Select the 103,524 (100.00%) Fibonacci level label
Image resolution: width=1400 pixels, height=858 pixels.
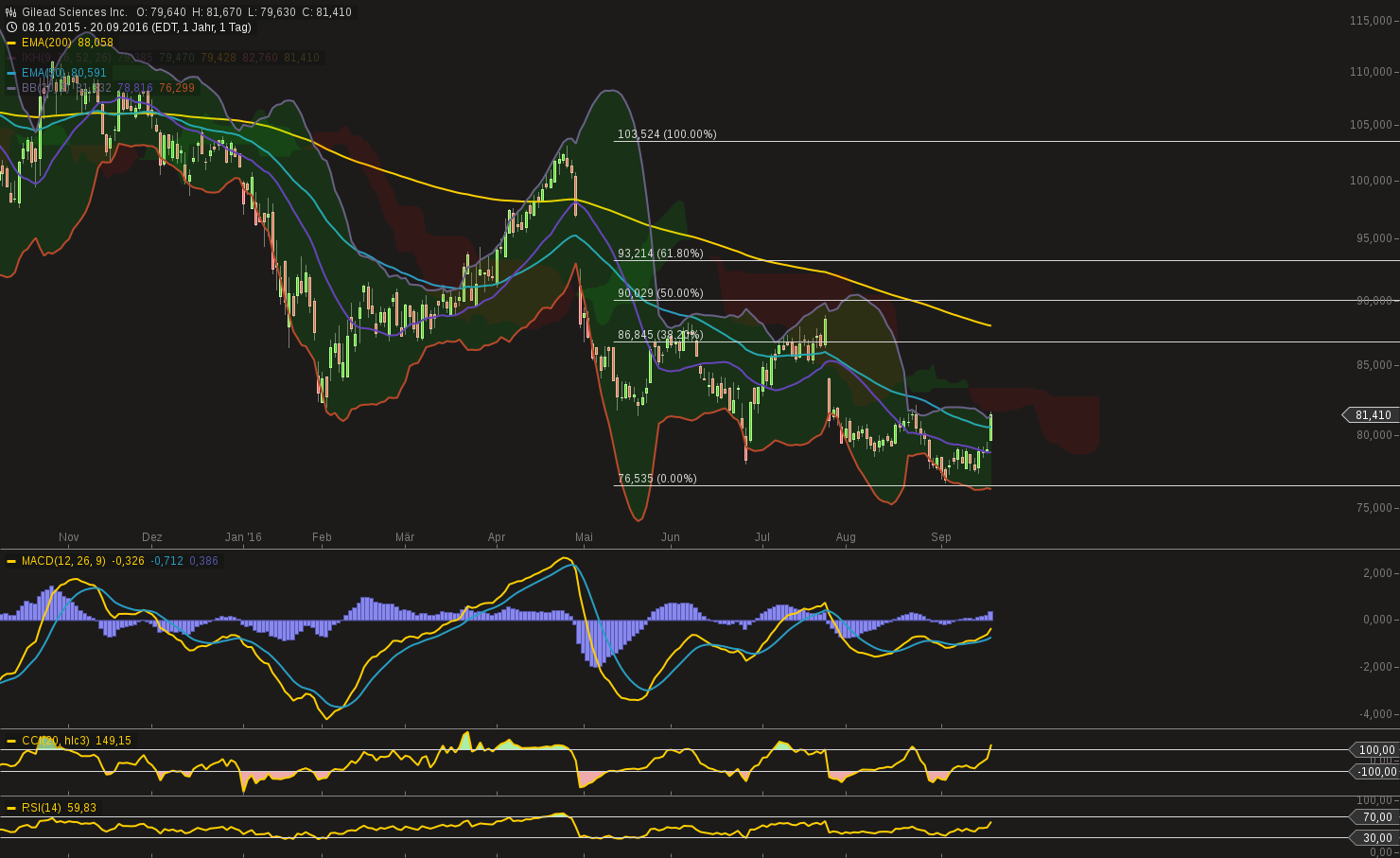point(667,134)
